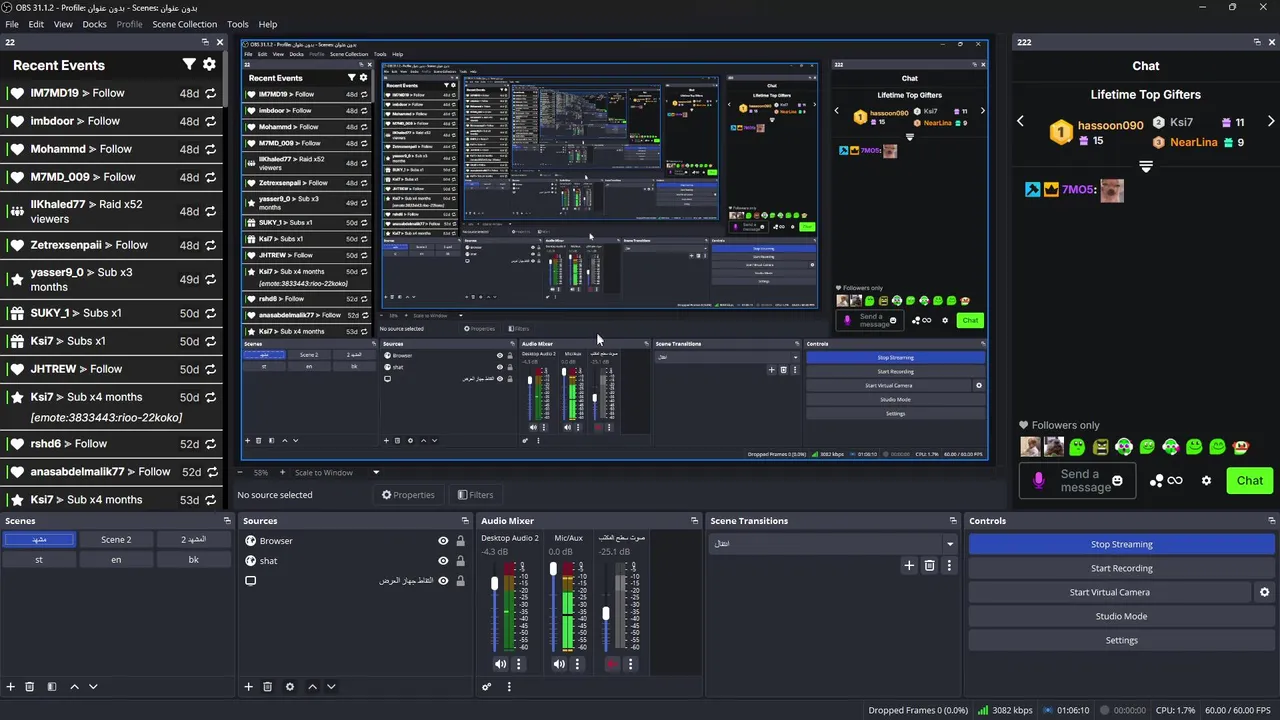Open source properties gear in Sources dock

coord(290,687)
